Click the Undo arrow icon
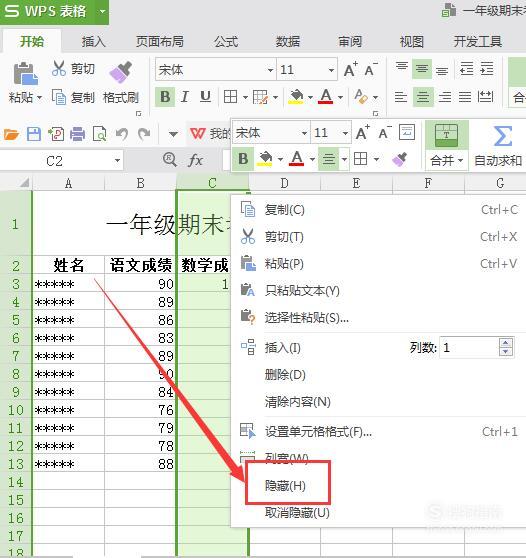Screen dimensions: 526x558 coord(122,134)
